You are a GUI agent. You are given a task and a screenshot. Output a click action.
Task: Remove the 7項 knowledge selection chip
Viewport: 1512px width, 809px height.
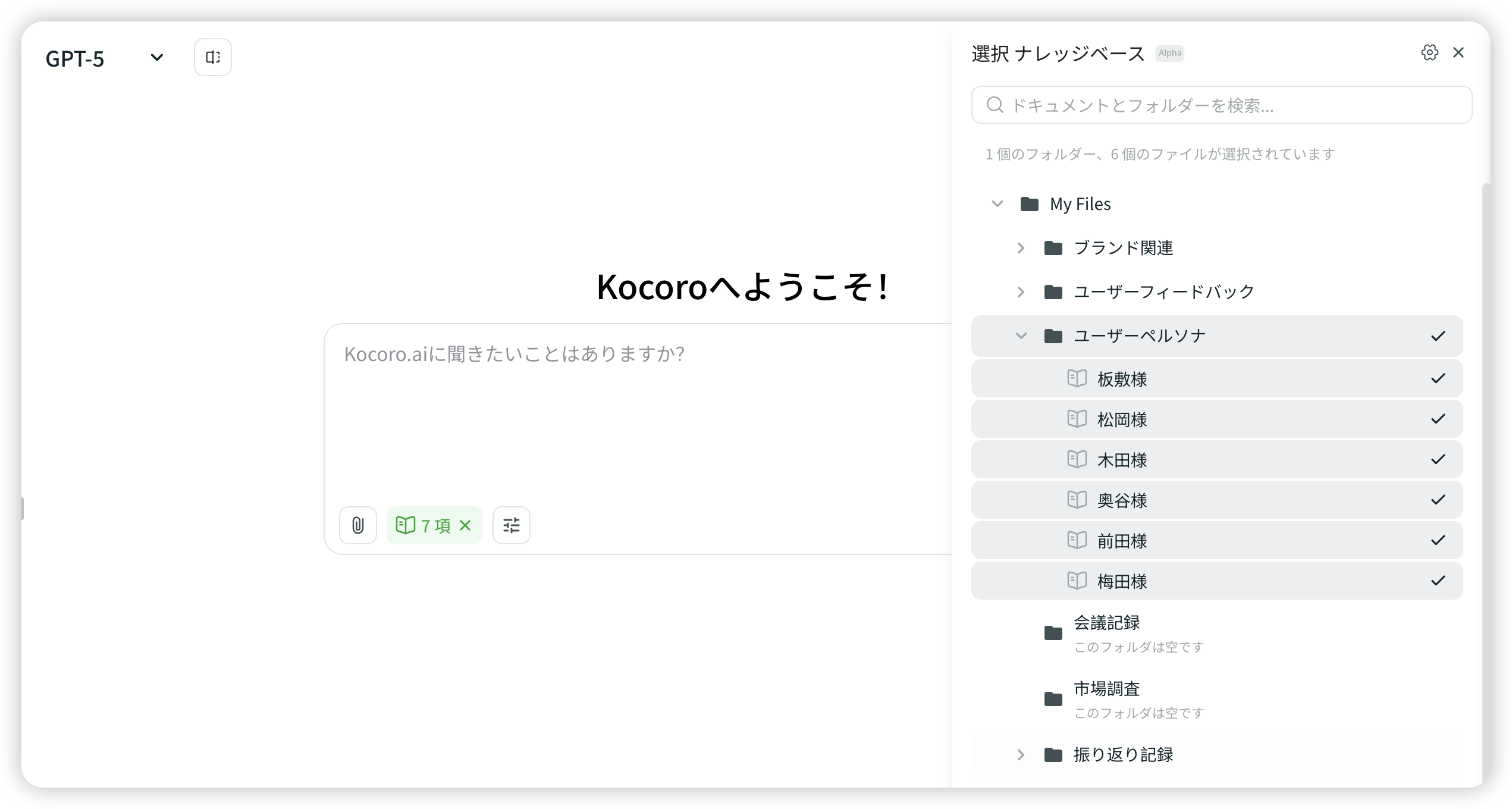[466, 525]
